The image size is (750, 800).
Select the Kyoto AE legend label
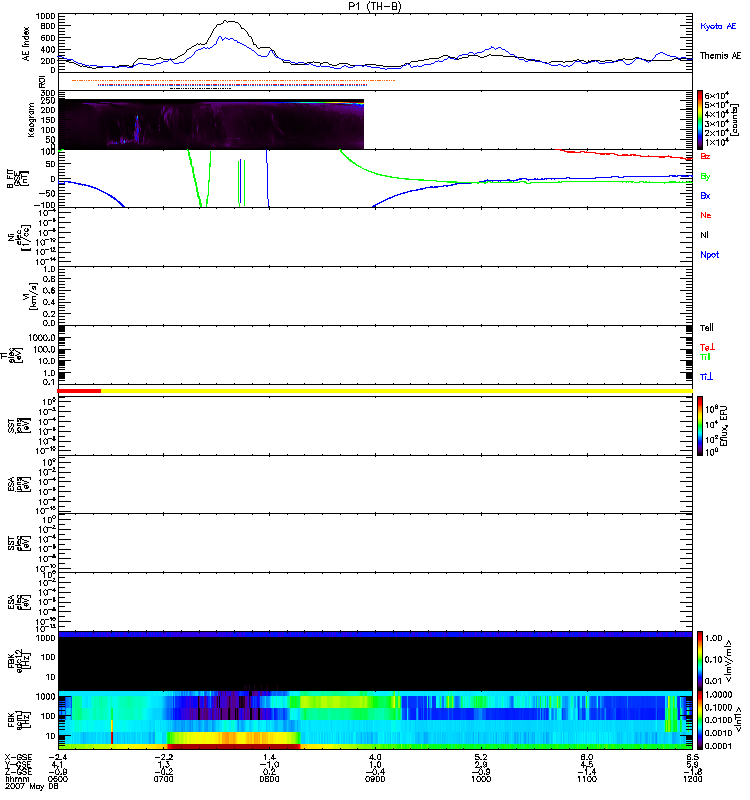718,26
